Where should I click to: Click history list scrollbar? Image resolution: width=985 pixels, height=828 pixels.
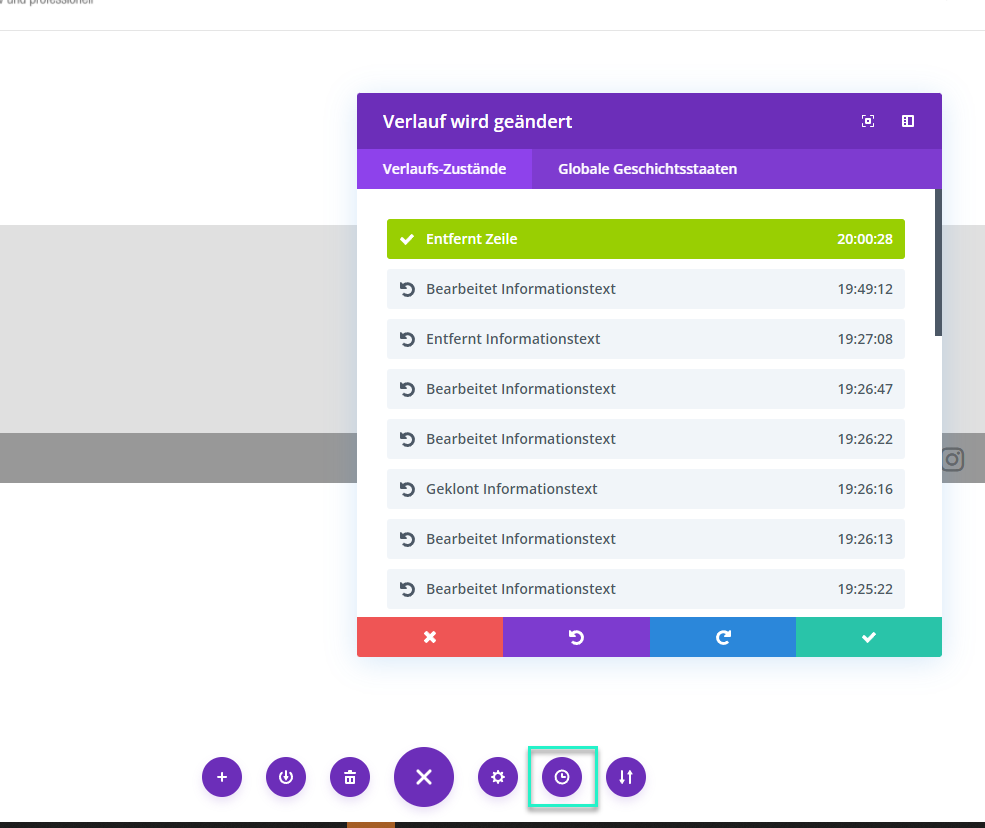pos(938,262)
